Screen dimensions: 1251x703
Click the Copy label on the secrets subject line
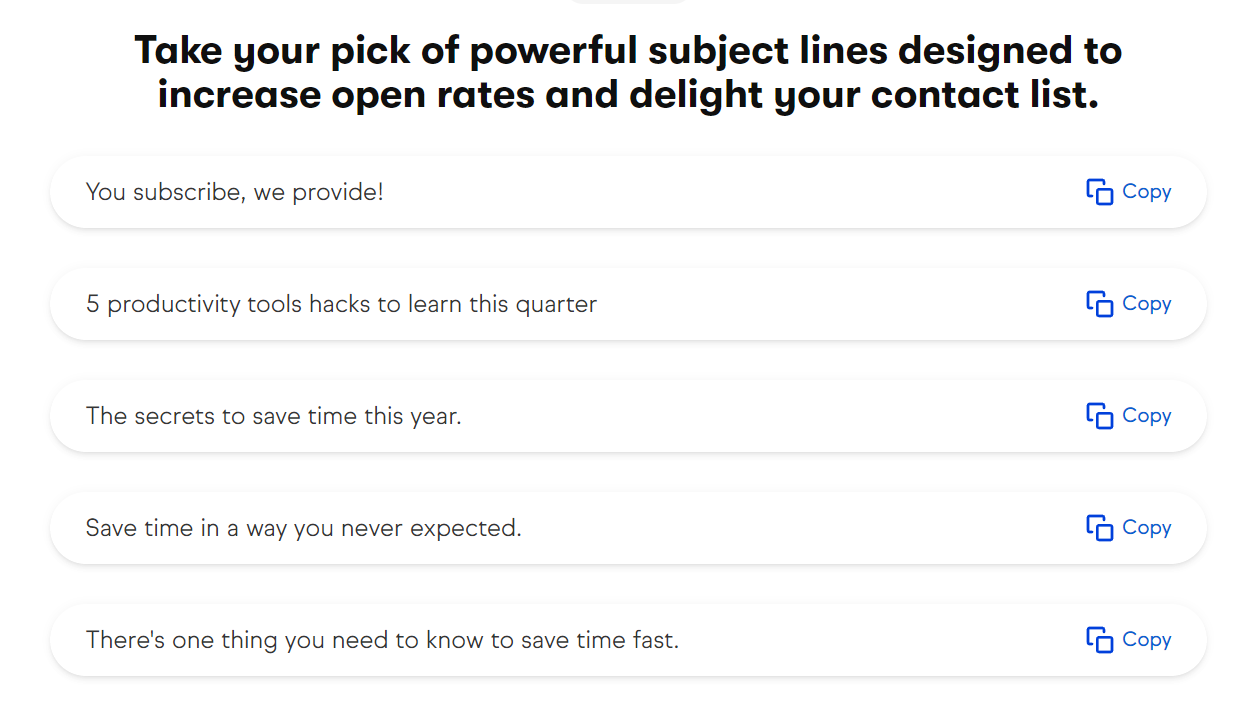click(1147, 415)
